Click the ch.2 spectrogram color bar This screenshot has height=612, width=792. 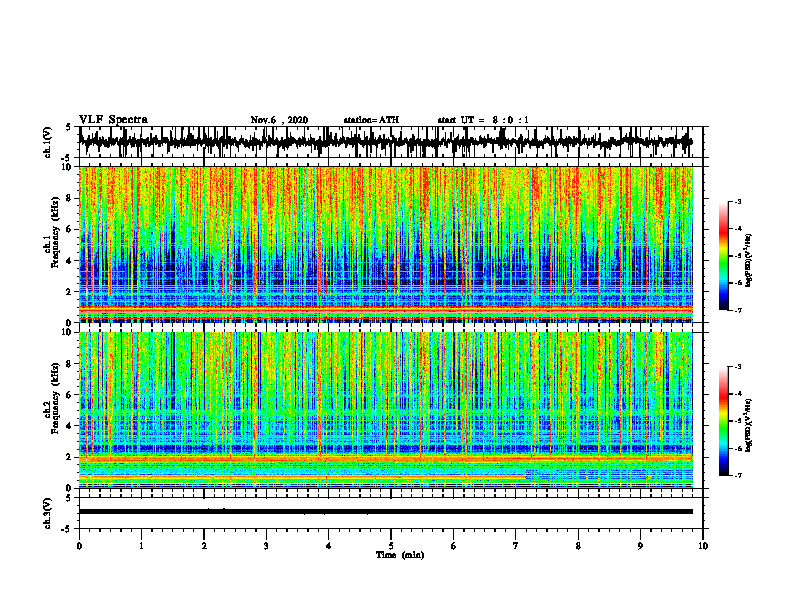[x=723, y=421]
